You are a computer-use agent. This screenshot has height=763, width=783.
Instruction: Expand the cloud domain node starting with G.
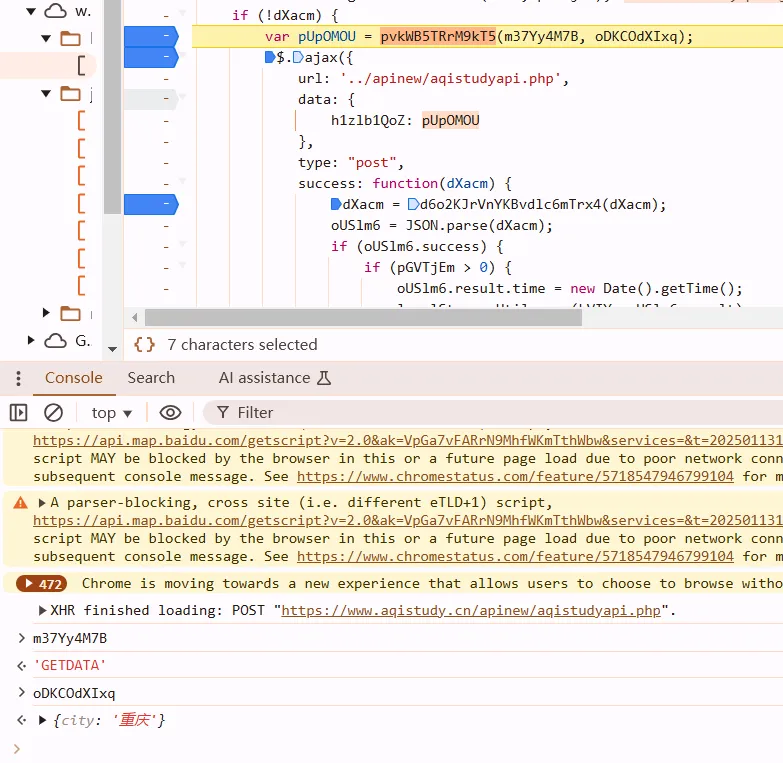tap(31, 341)
